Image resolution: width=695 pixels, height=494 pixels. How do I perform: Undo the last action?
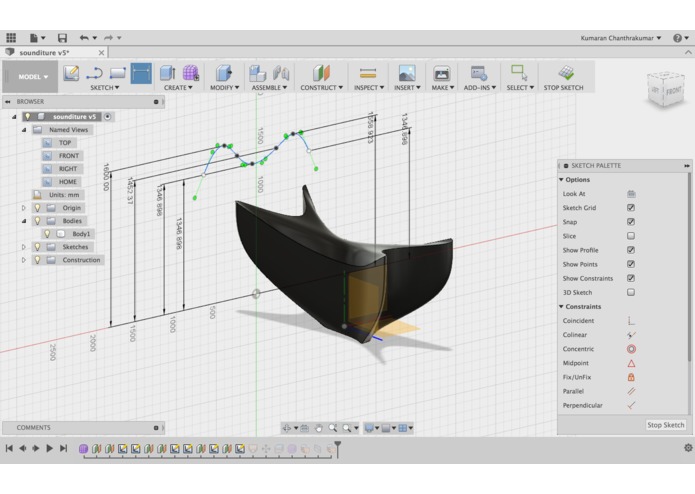coord(84,38)
